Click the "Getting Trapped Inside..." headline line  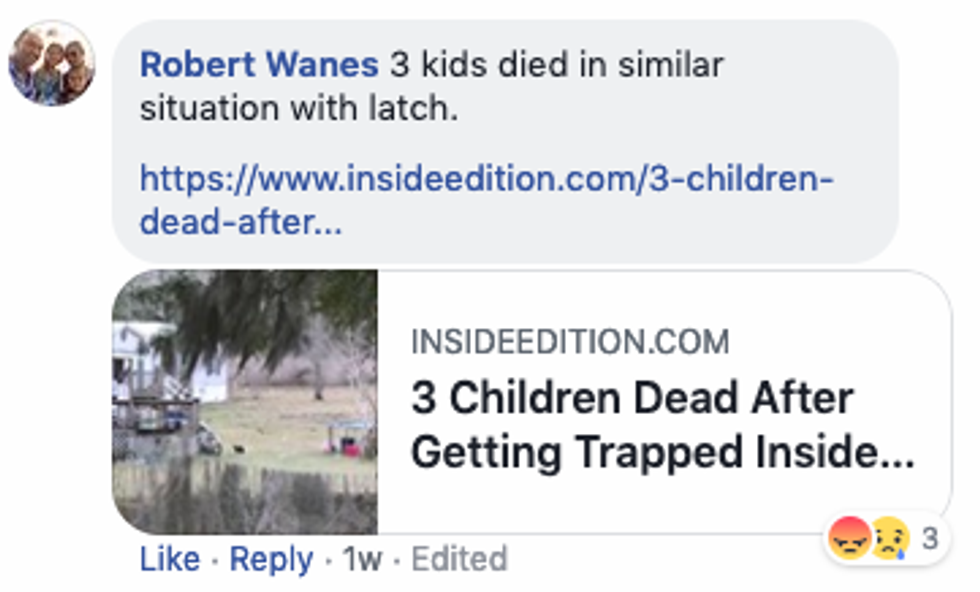[x=662, y=452]
